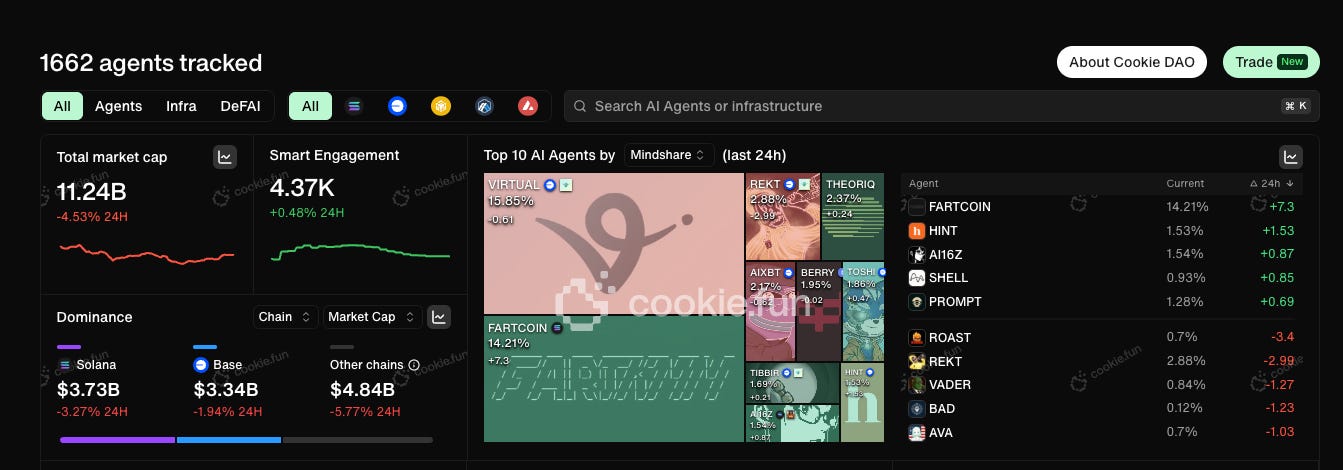Click the HINT agent icon in the table

[x=917, y=230]
